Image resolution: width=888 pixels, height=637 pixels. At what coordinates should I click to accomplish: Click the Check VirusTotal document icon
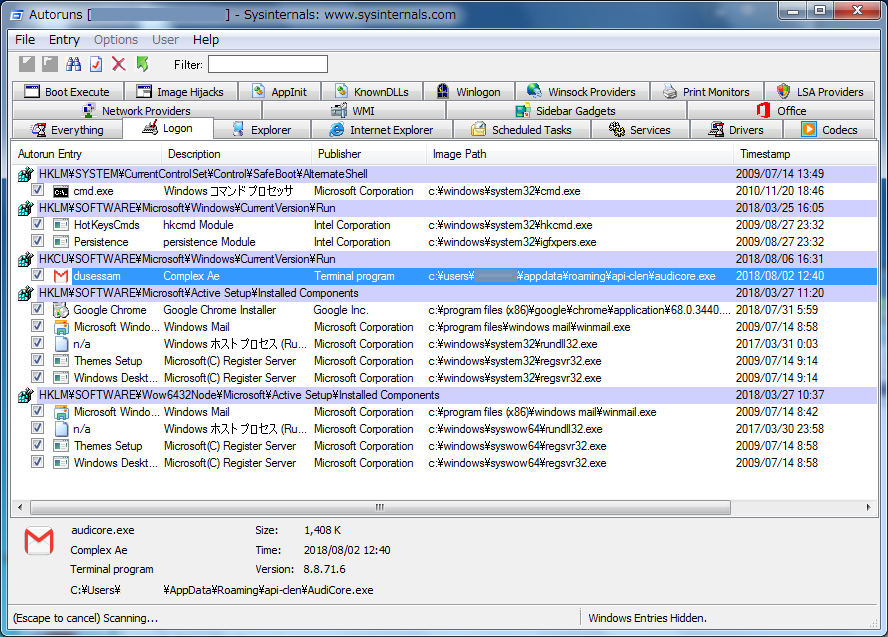coord(96,64)
